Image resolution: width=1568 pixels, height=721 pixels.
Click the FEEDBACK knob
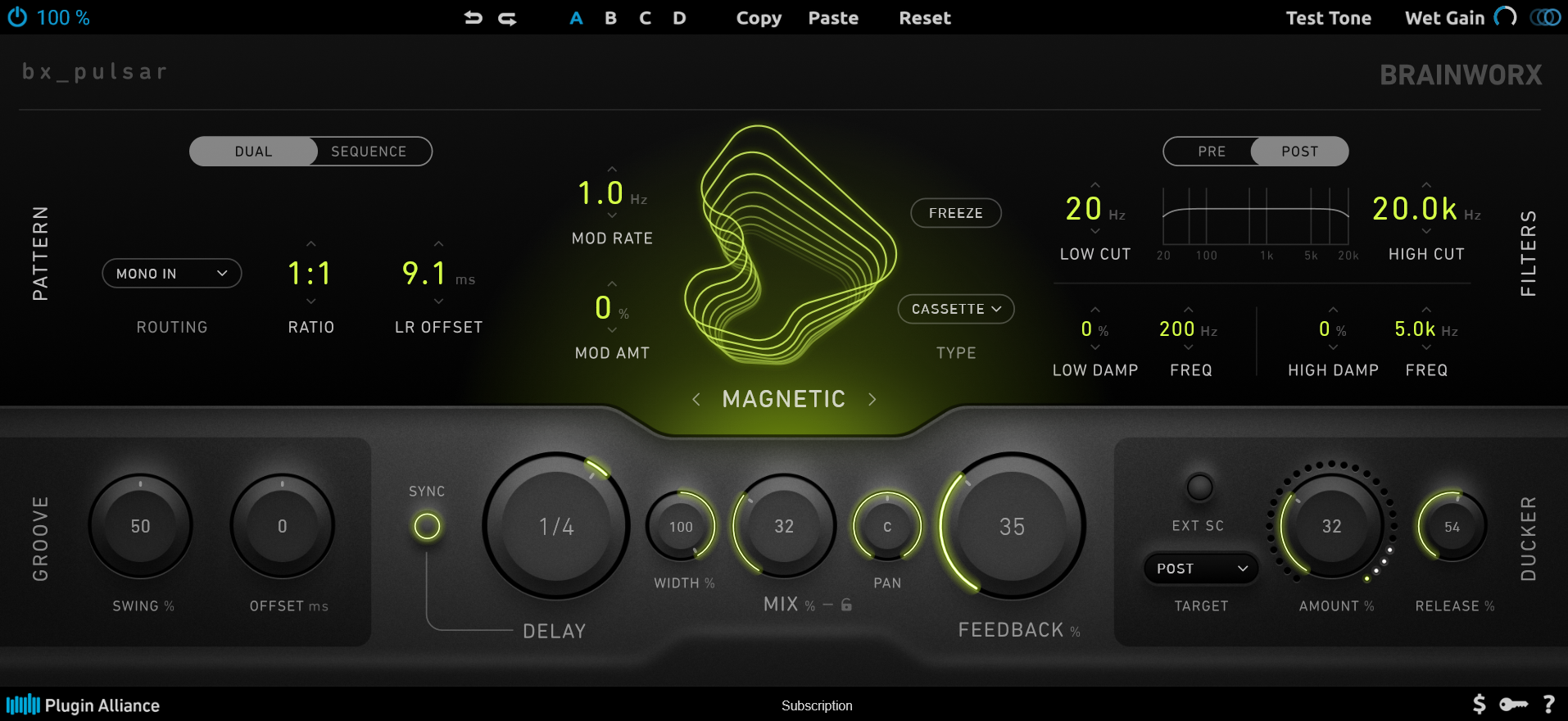1012,526
